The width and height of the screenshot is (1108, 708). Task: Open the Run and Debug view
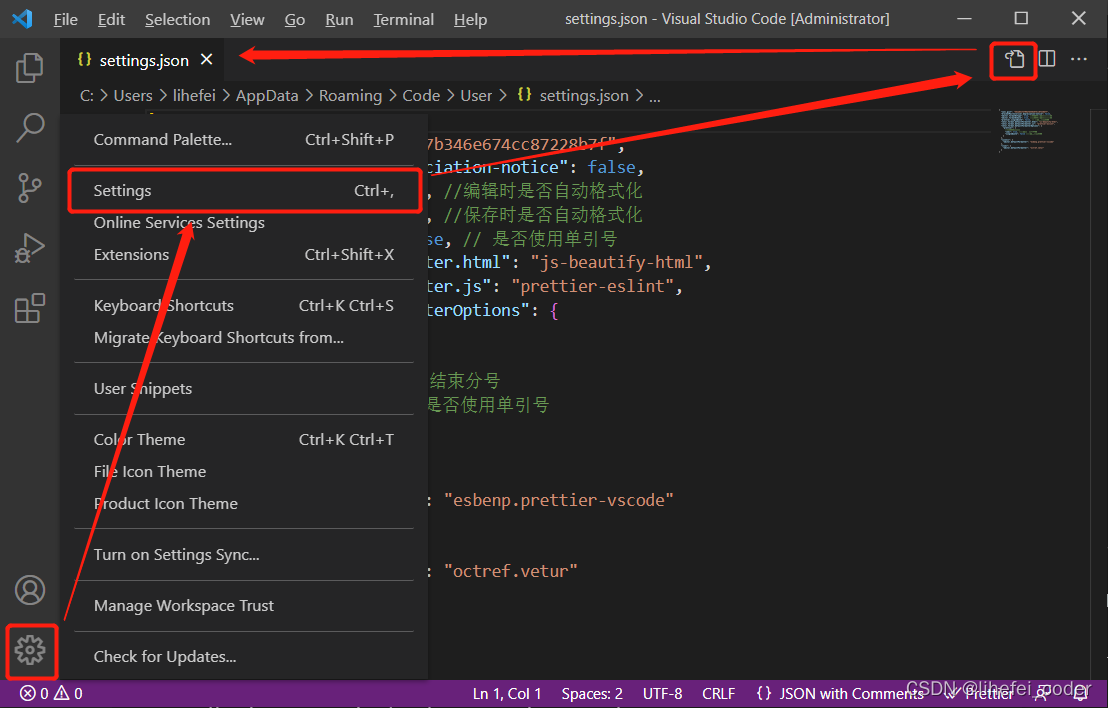[30, 248]
